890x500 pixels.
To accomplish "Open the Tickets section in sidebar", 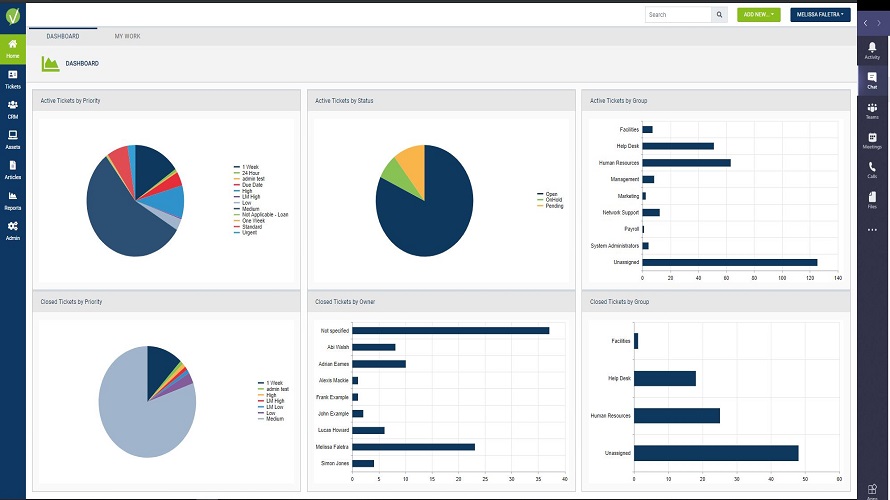I will click(12, 79).
